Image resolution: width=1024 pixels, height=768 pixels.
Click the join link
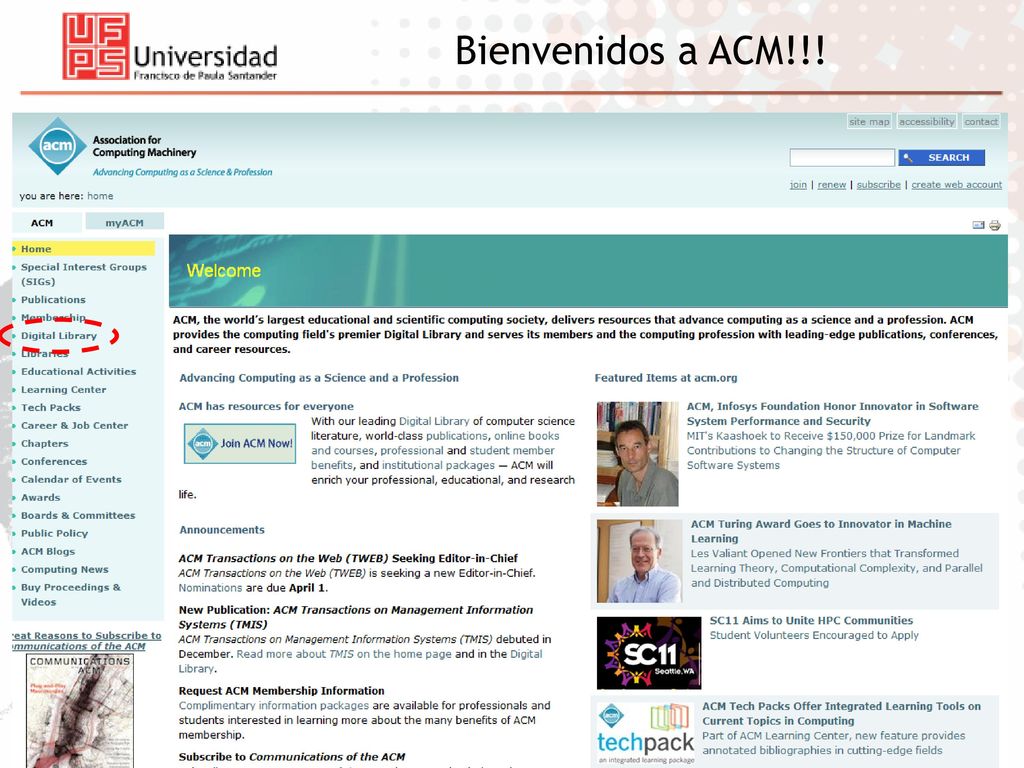tap(798, 185)
